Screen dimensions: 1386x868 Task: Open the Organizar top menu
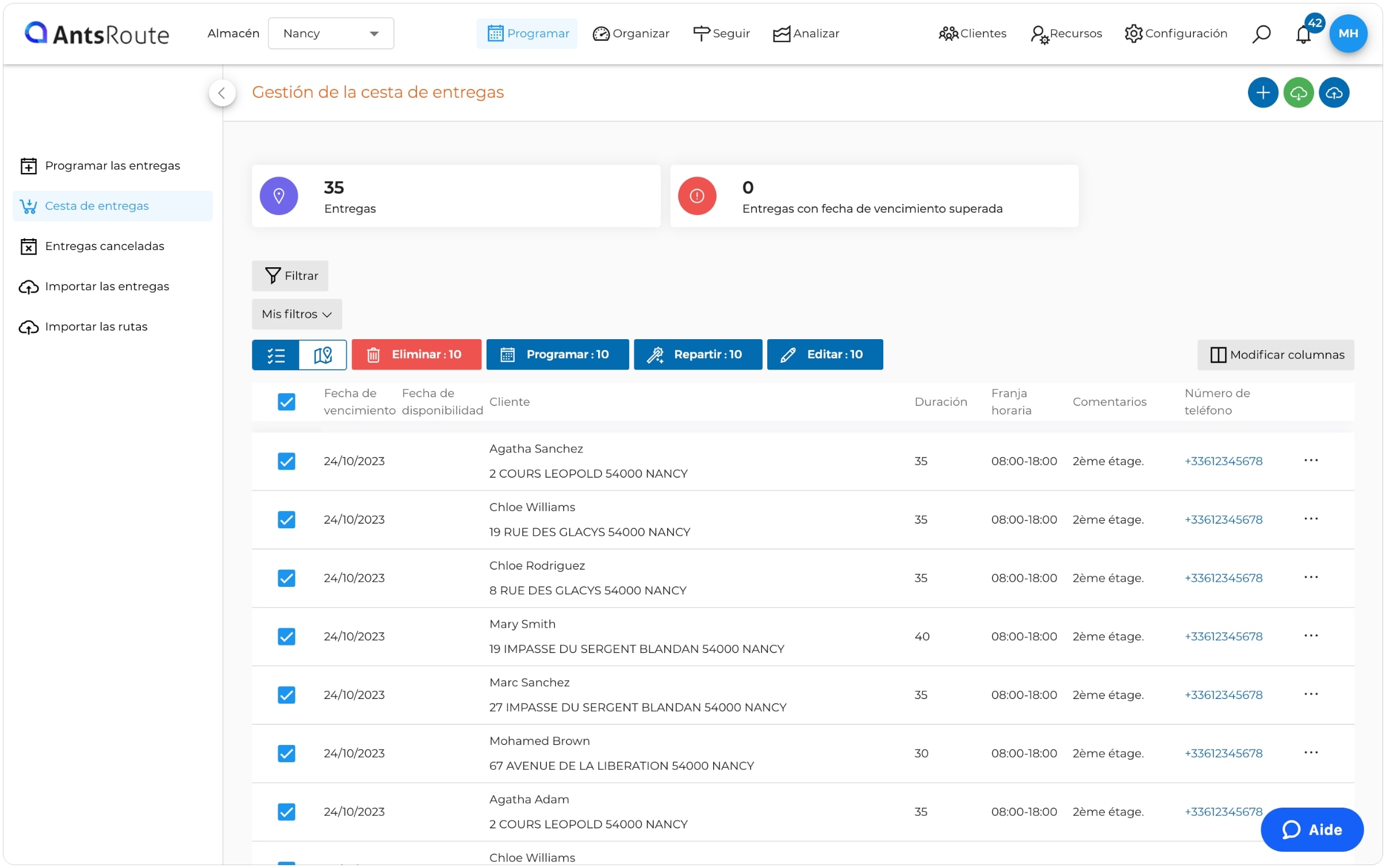[x=631, y=33]
